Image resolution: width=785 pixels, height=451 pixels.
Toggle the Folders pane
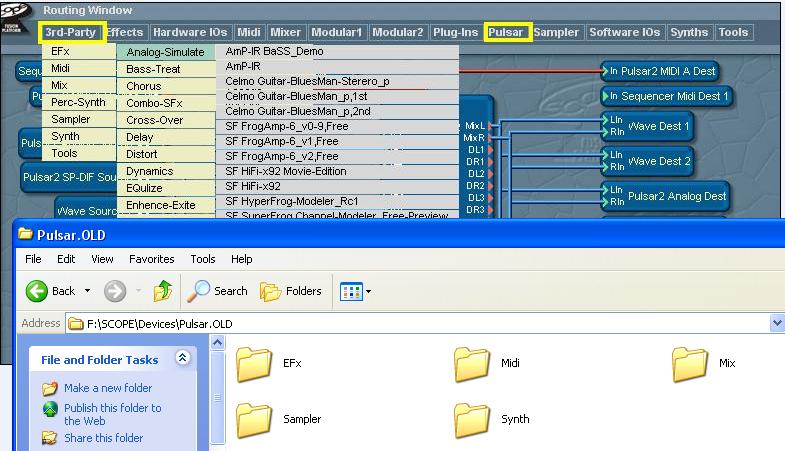(290, 291)
